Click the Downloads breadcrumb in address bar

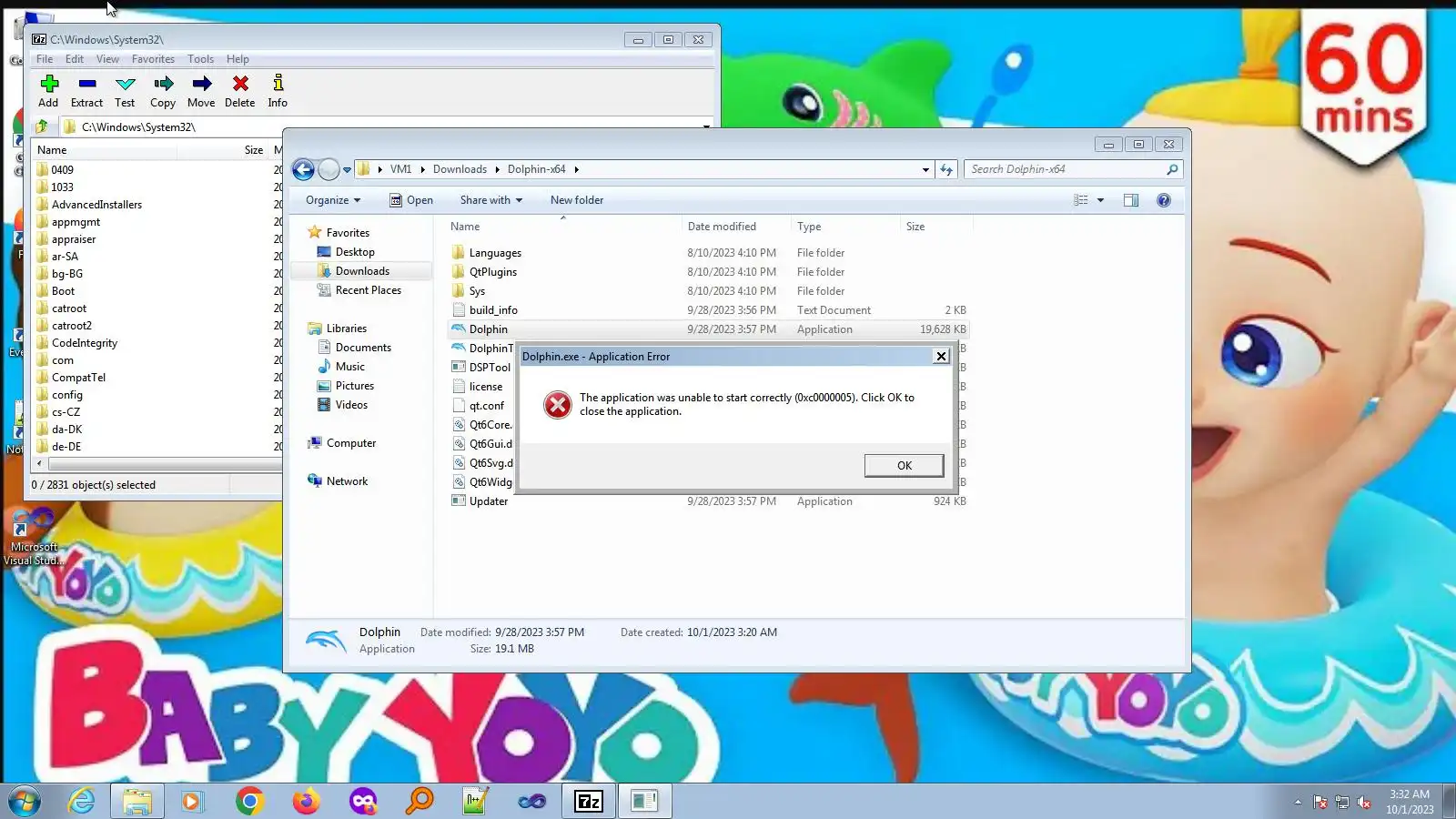(460, 169)
